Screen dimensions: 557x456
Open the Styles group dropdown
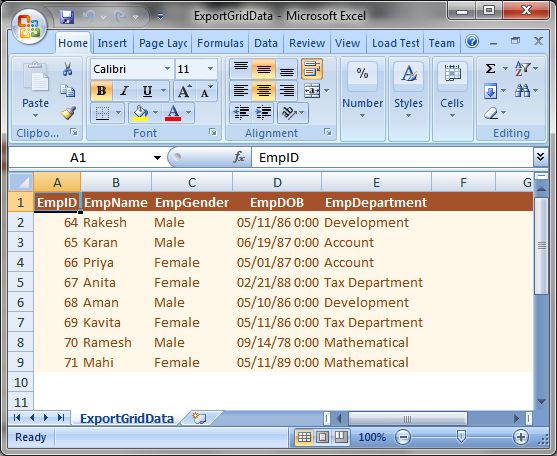409,99
